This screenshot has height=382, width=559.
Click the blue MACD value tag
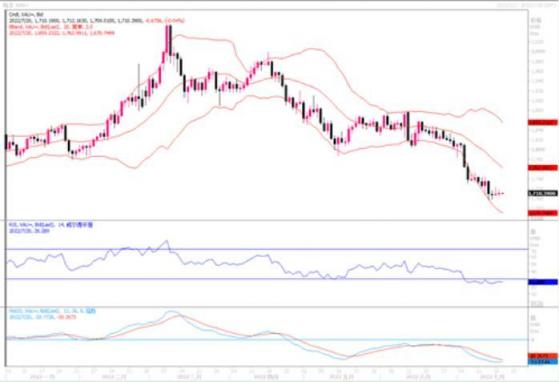coord(543,362)
